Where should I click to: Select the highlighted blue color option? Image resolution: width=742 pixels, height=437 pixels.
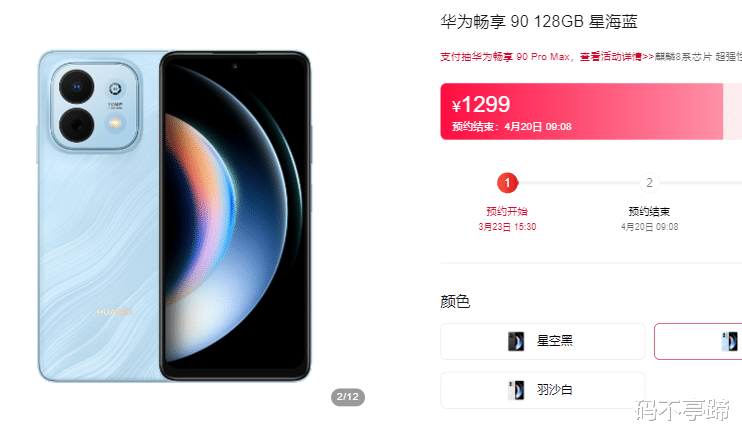tap(698, 341)
